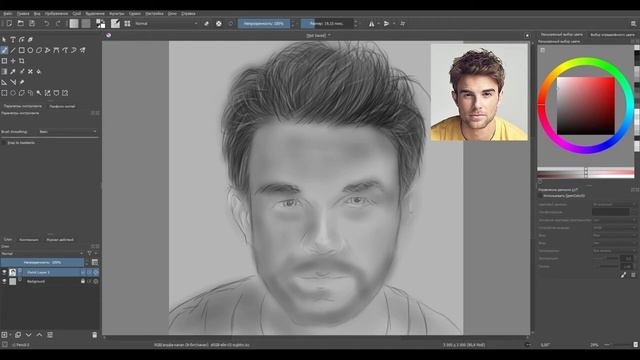640x360 pixels.
Task: Switch to the Журнал действий tab
Action: coord(60,240)
